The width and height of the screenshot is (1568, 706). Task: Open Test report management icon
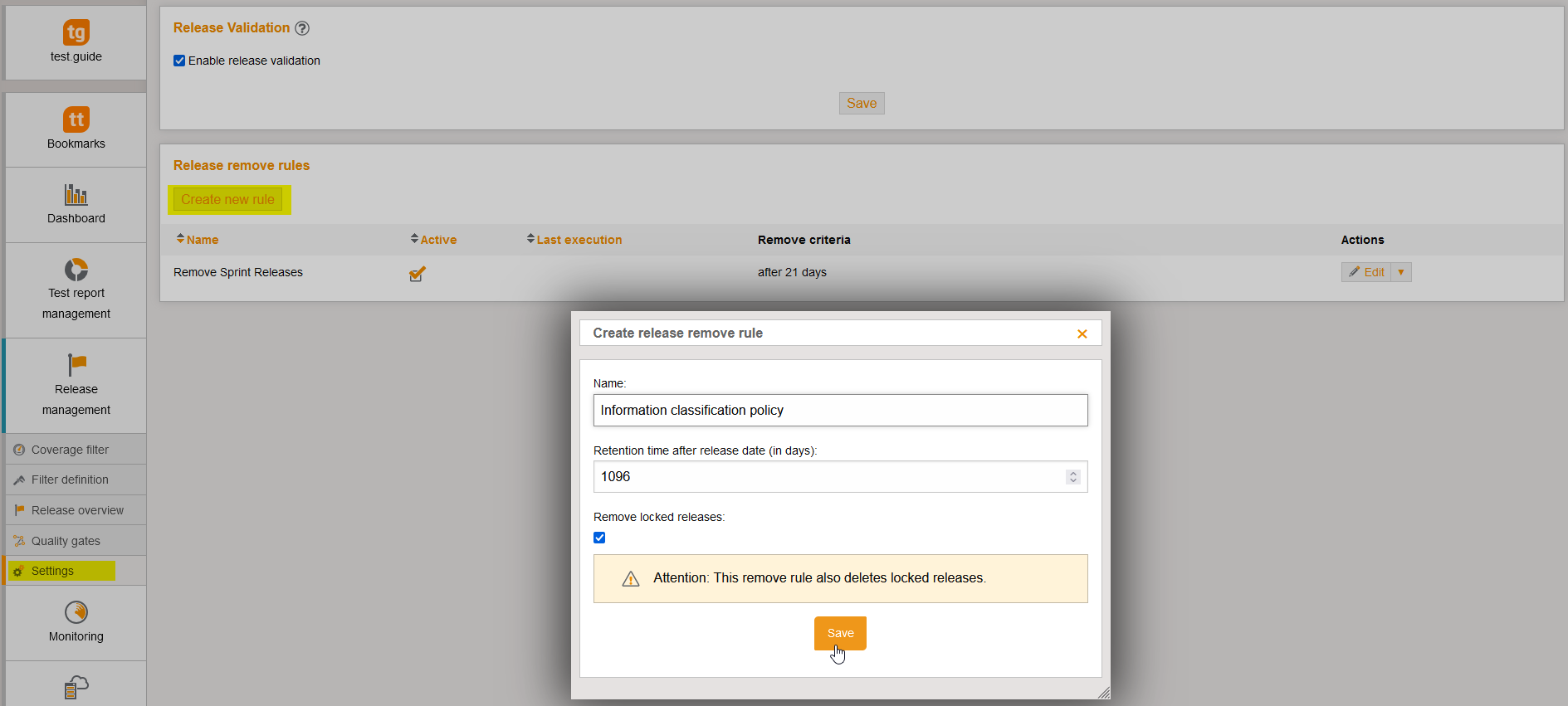coord(76,270)
